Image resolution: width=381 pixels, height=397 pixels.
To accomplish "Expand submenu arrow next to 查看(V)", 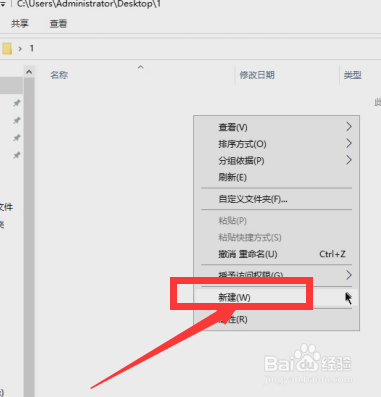I will [x=349, y=127].
